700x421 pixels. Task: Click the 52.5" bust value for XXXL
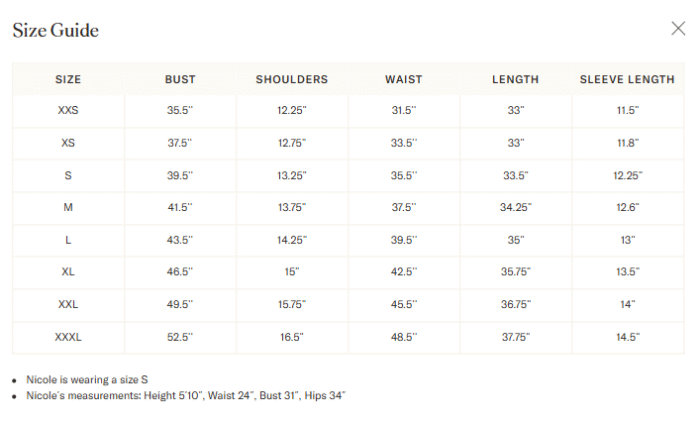tap(180, 337)
